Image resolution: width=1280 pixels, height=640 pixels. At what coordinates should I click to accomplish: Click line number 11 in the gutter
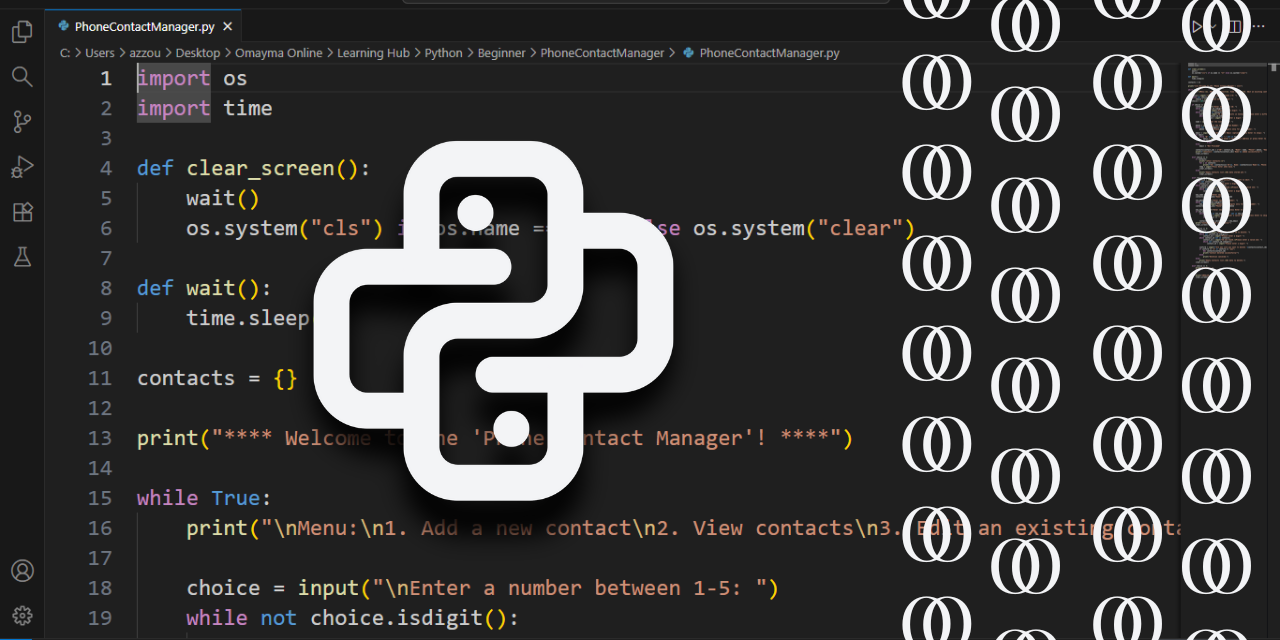pyautogui.click(x=100, y=378)
